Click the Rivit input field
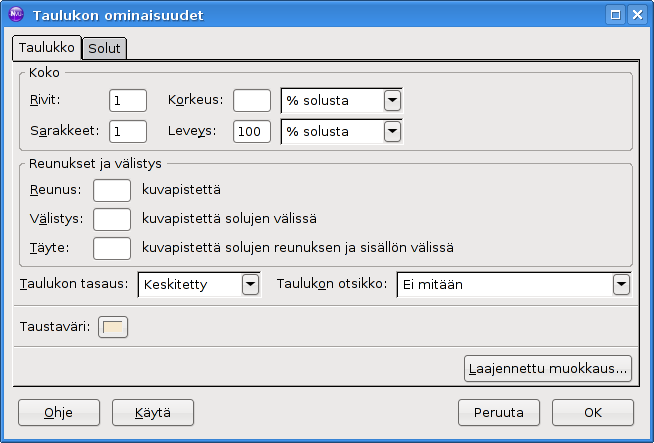The height and width of the screenshot is (443, 654). (128, 100)
